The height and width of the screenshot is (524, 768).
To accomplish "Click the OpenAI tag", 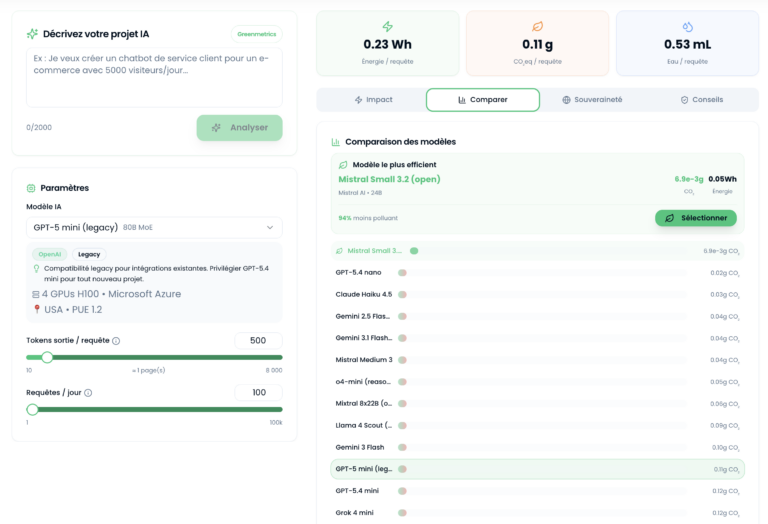I will [50, 255].
